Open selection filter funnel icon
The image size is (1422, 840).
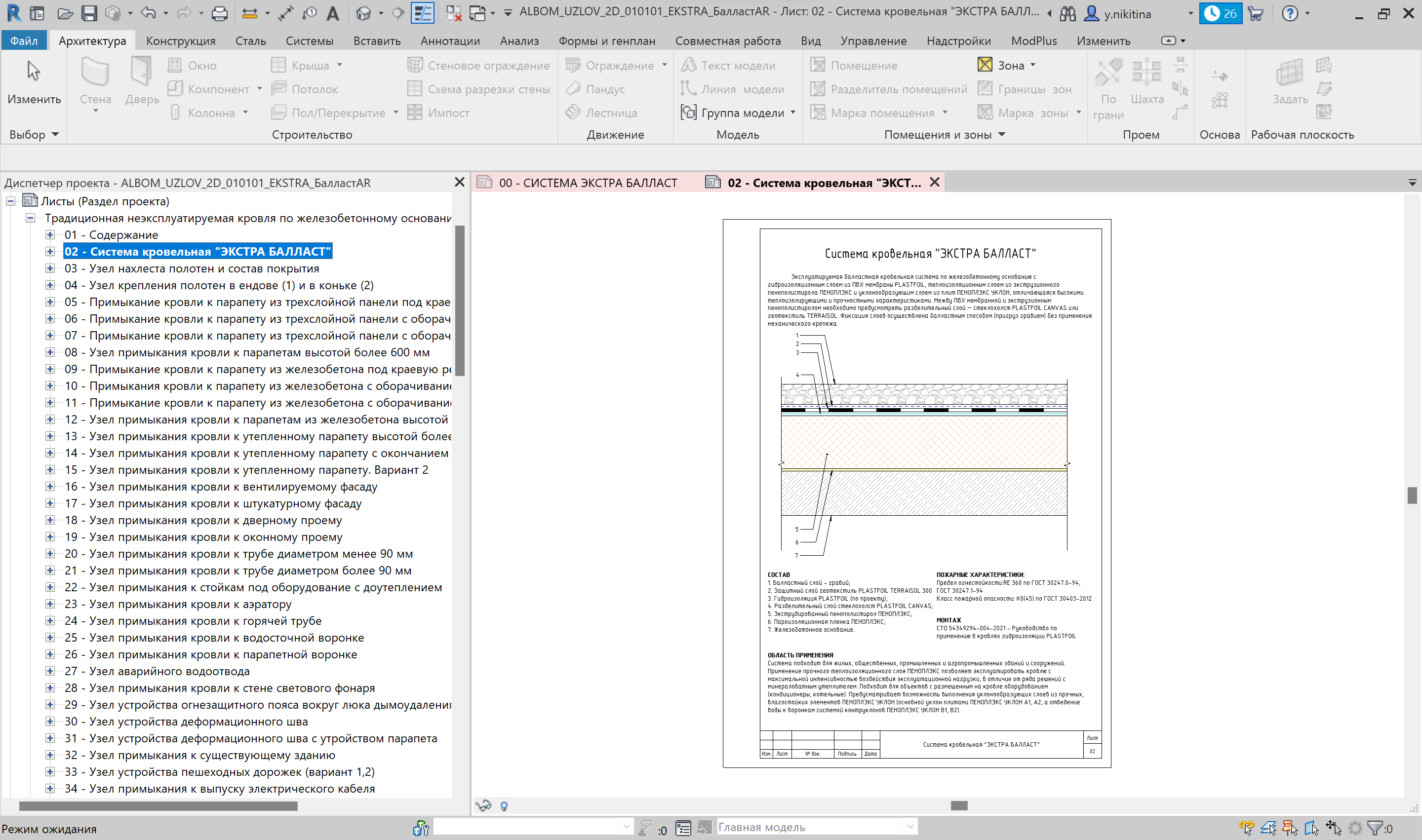1375,829
